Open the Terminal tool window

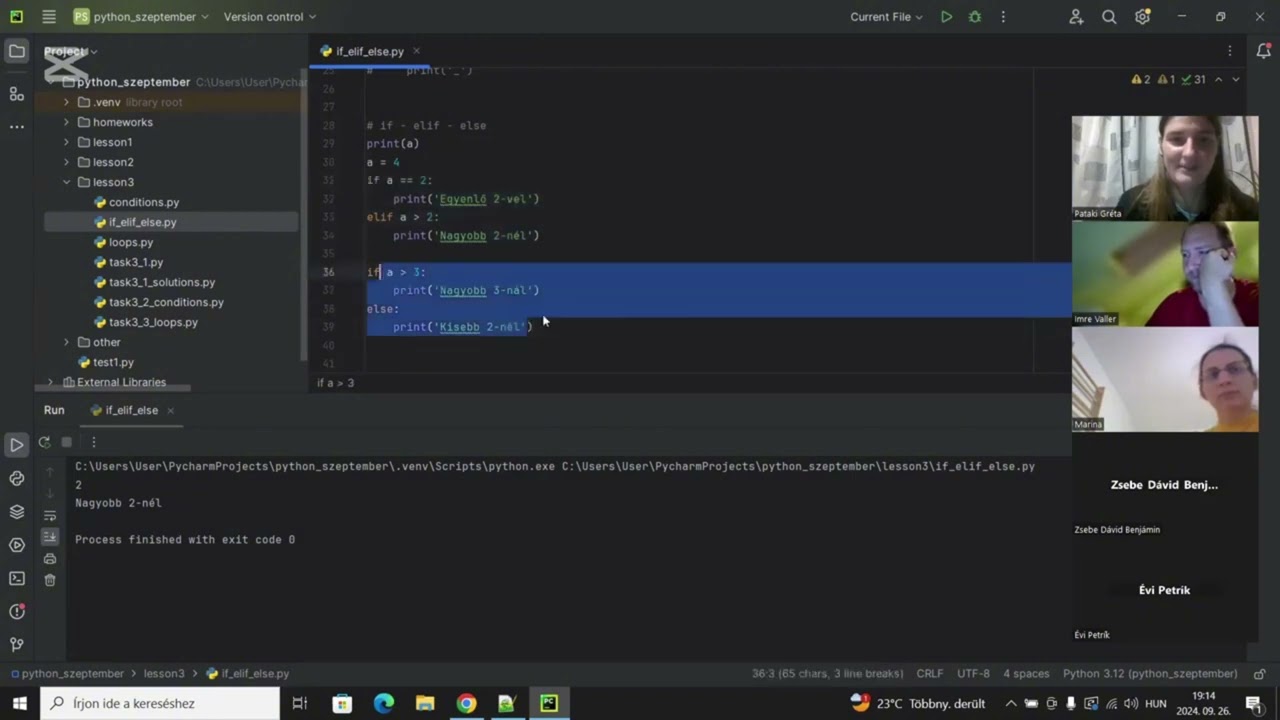17,578
